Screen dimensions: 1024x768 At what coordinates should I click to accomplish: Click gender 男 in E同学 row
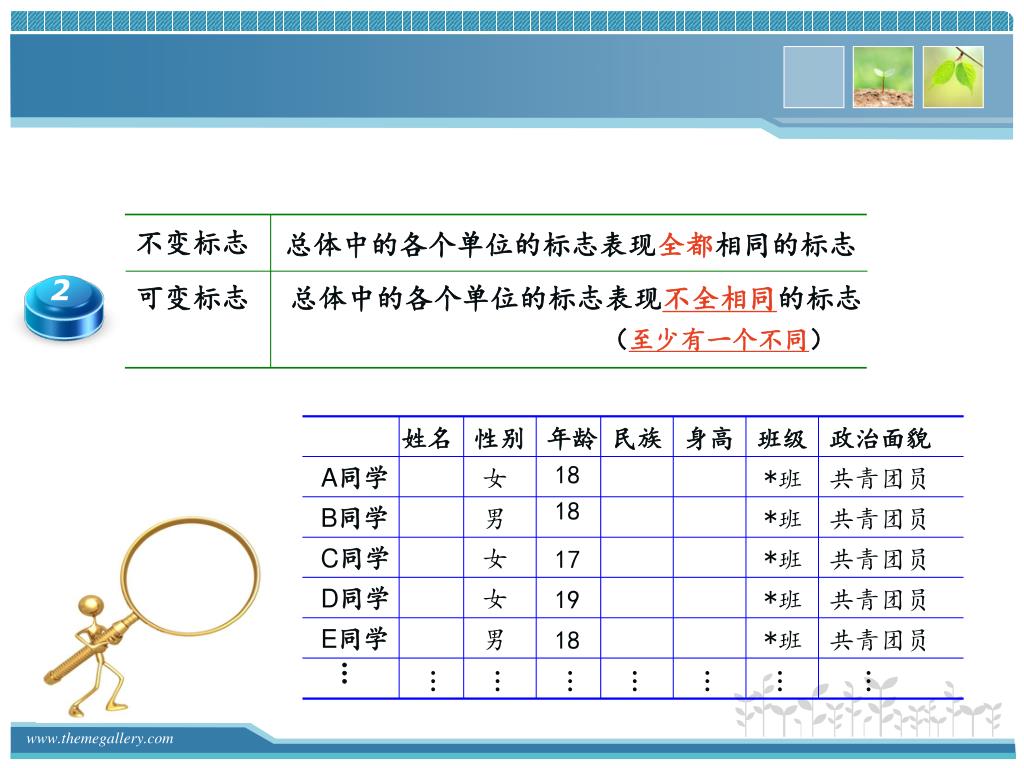[495, 640]
